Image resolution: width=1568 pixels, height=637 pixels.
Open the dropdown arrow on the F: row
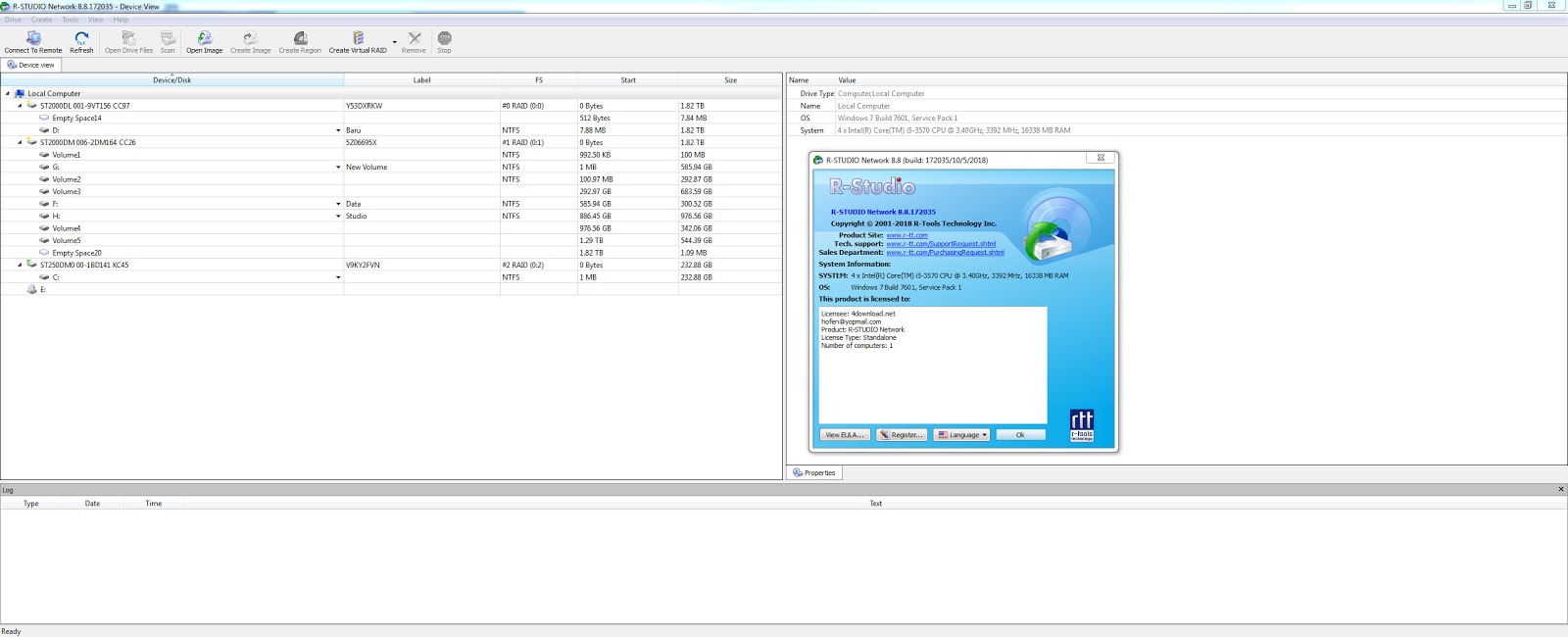tap(338, 204)
